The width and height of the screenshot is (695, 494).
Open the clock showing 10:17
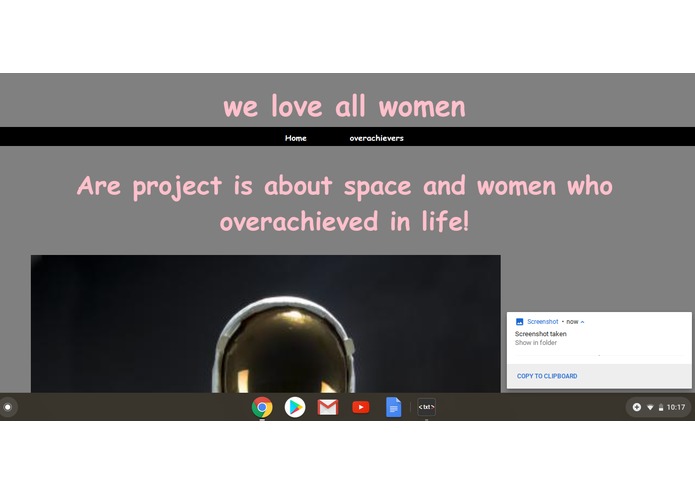(675, 407)
